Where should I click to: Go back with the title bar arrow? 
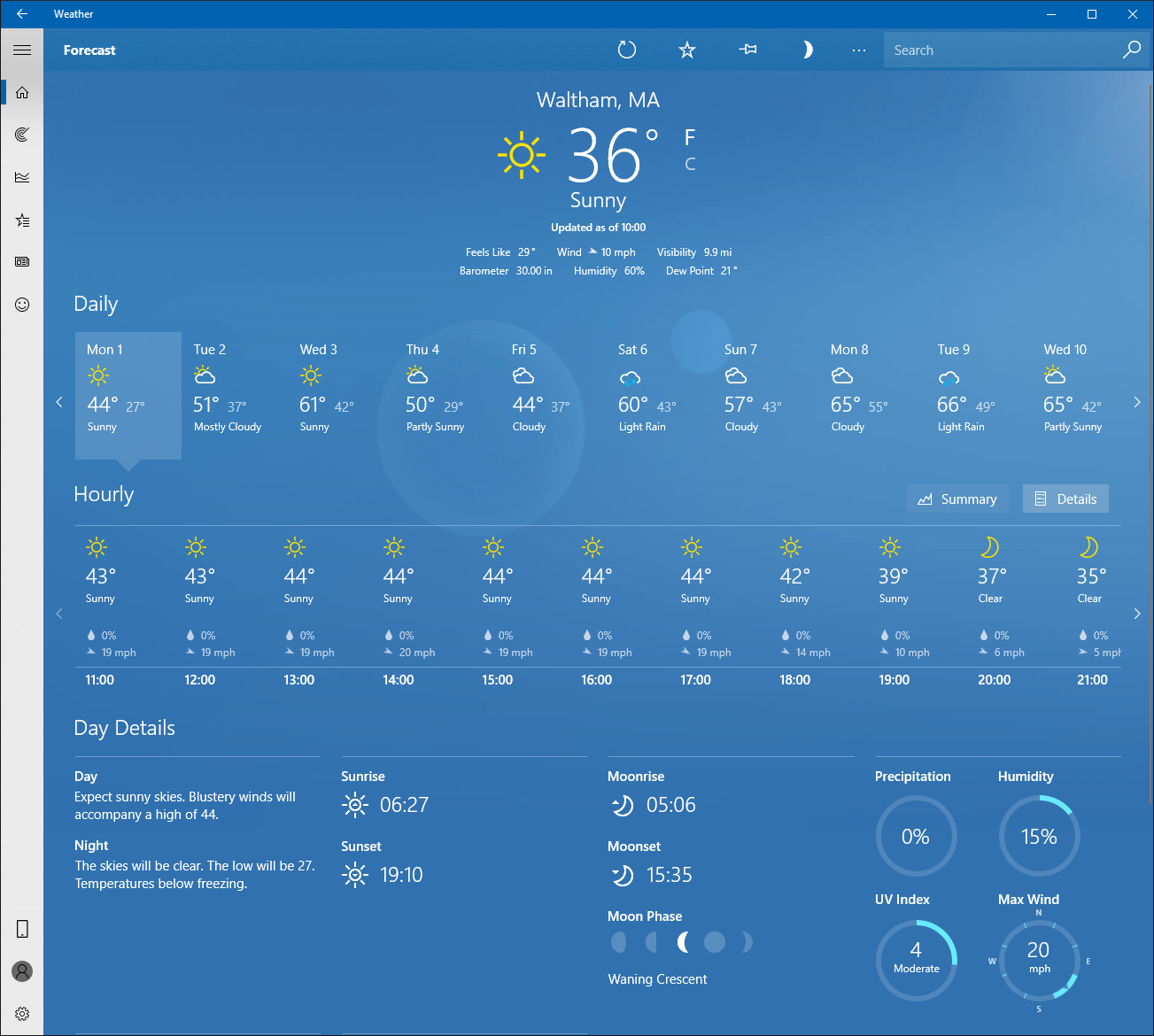click(22, 14)
